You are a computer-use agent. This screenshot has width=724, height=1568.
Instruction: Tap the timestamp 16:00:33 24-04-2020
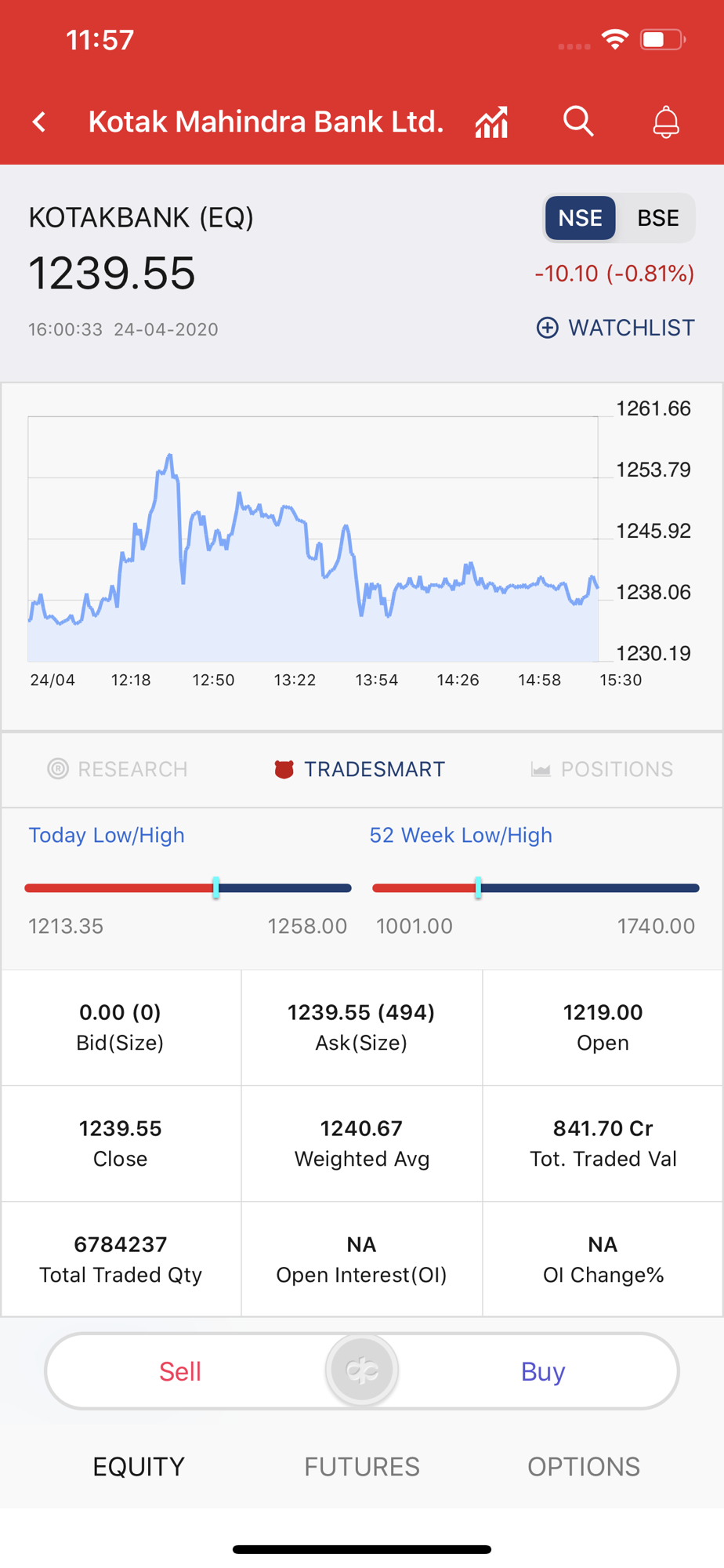[123, 329]
